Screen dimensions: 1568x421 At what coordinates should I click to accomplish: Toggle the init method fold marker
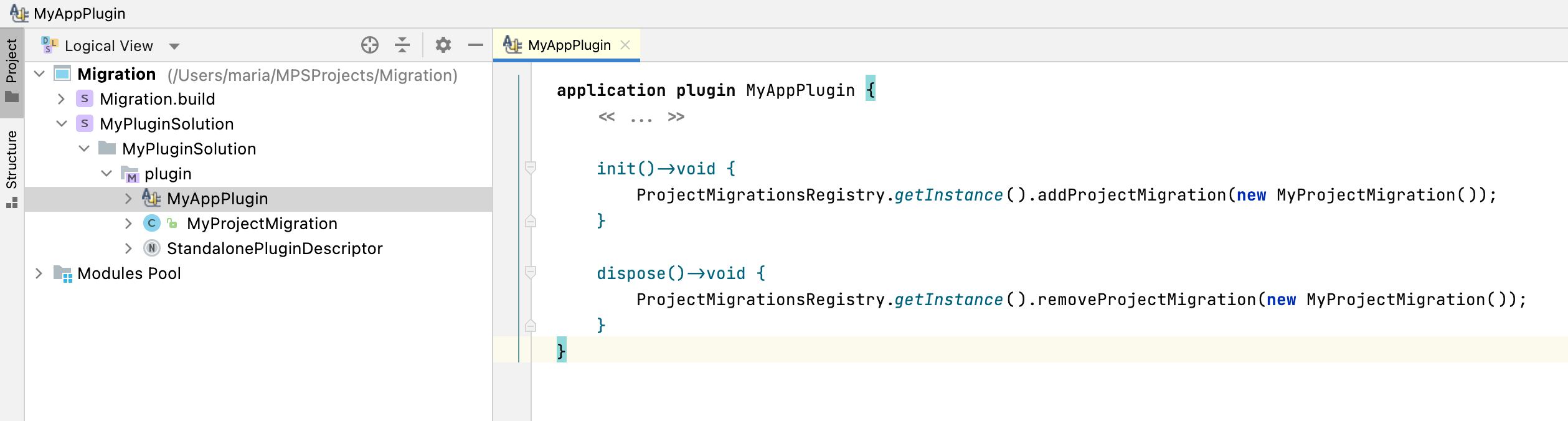[531, 168]
